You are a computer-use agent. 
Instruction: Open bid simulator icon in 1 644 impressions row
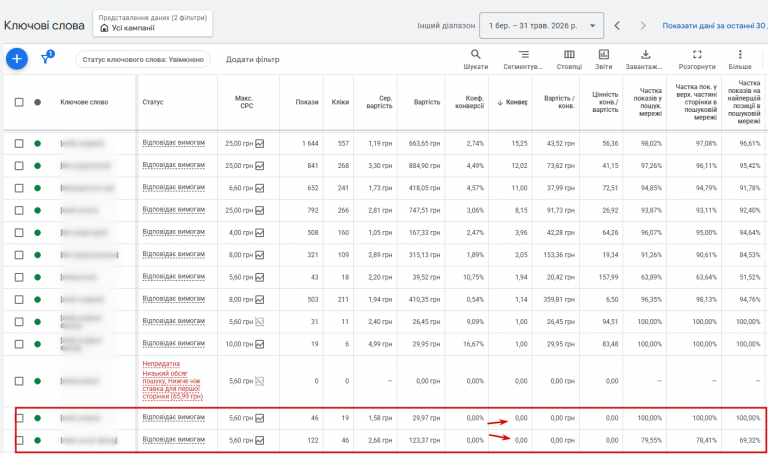coord(260,143)
